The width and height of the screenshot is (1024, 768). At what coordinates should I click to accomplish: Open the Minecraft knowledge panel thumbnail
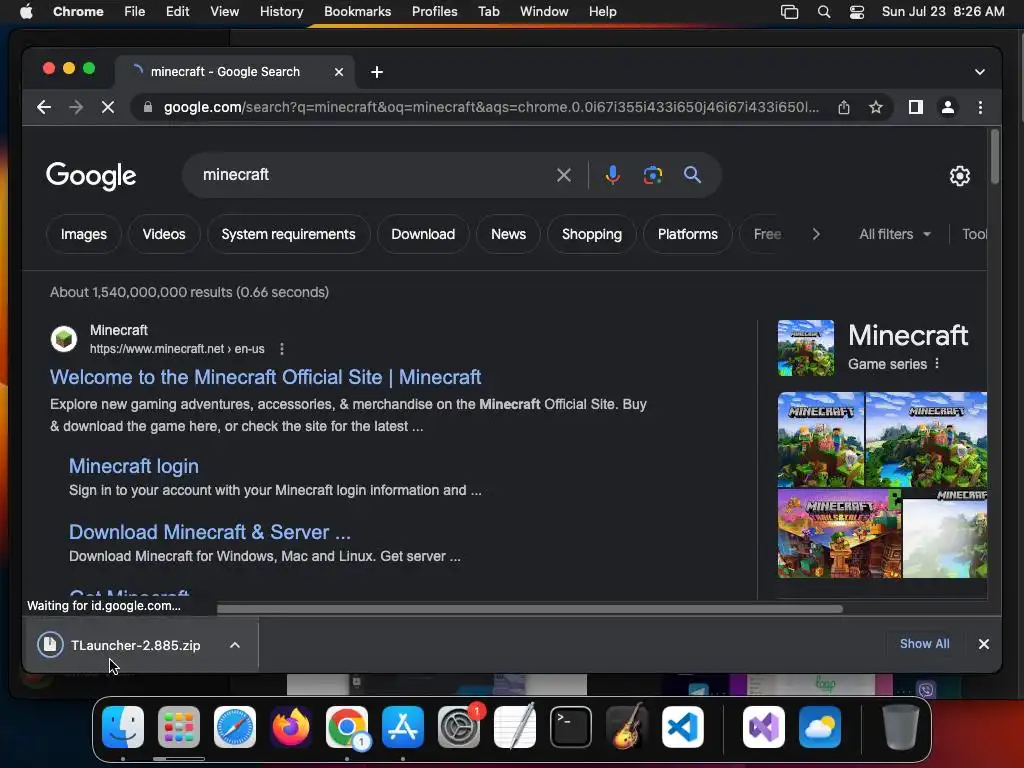[805, 347]
